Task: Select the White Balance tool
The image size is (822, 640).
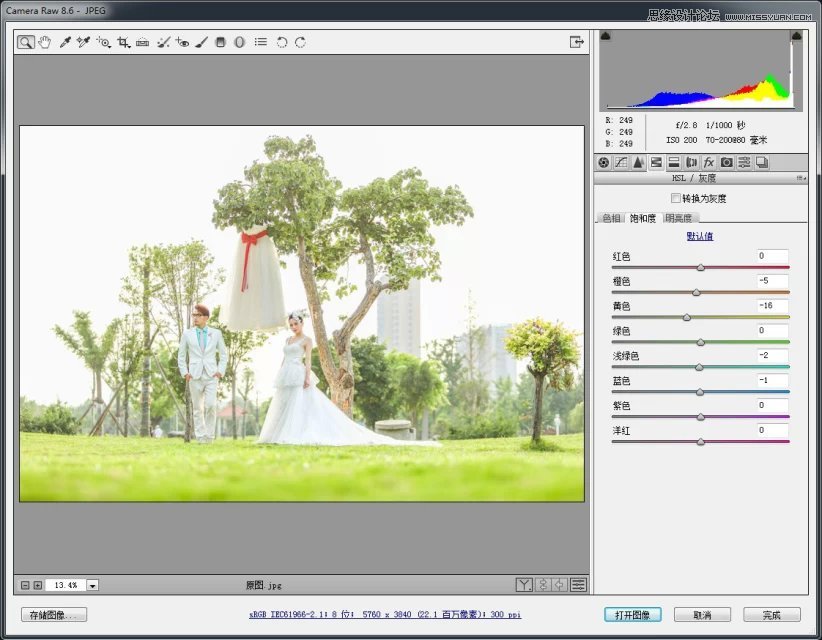Action: point(64,42)
